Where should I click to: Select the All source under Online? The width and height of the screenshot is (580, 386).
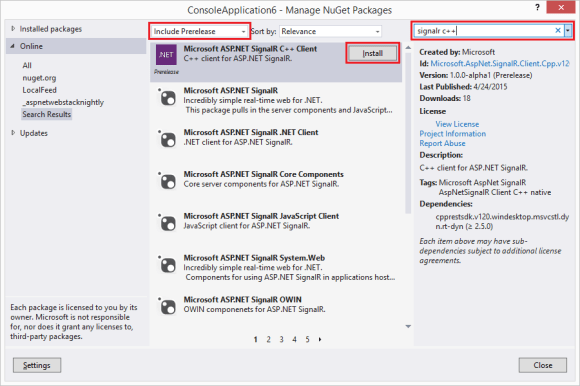tap(27, 65)
